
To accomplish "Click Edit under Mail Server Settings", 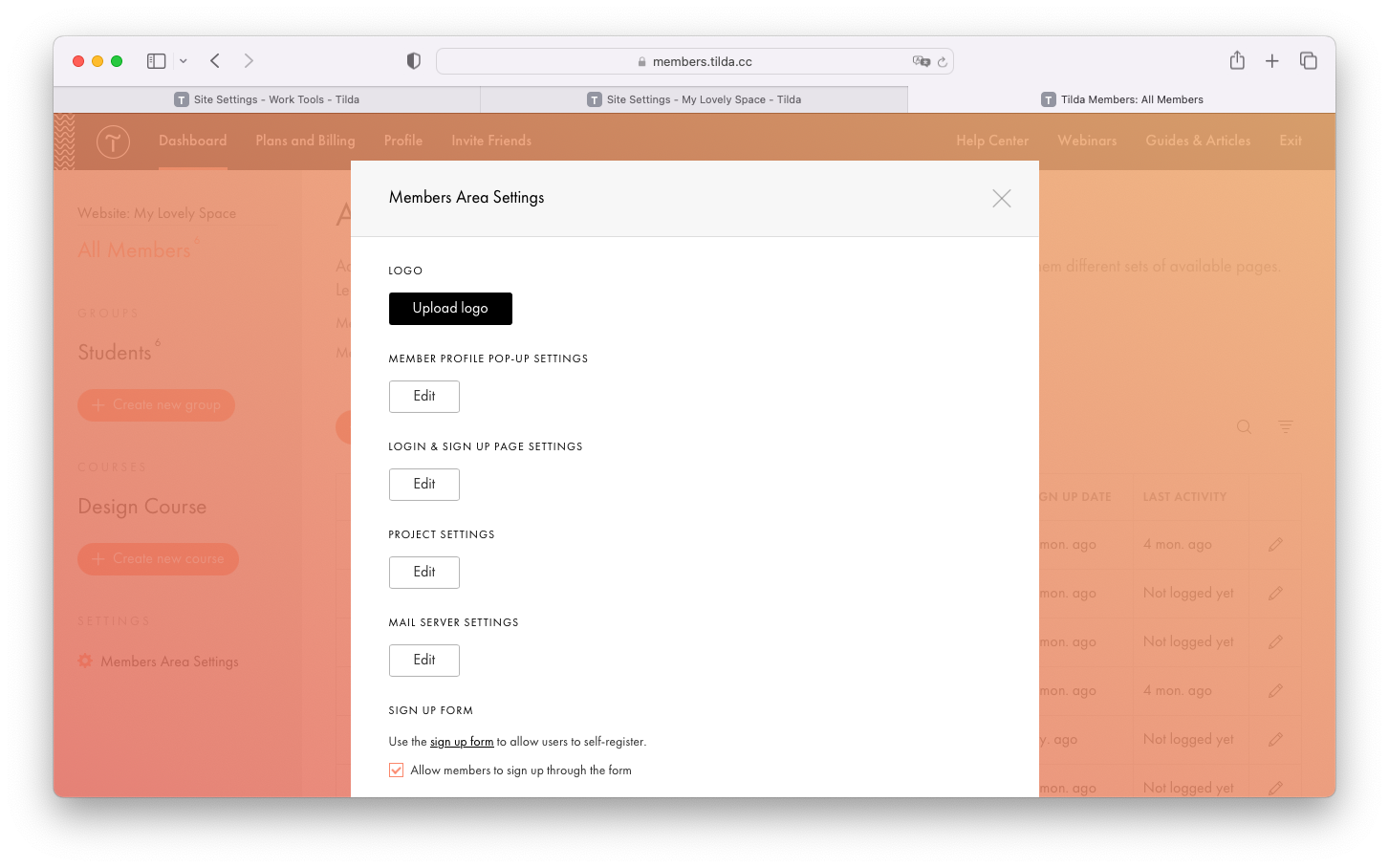I will tap(423, 660).
